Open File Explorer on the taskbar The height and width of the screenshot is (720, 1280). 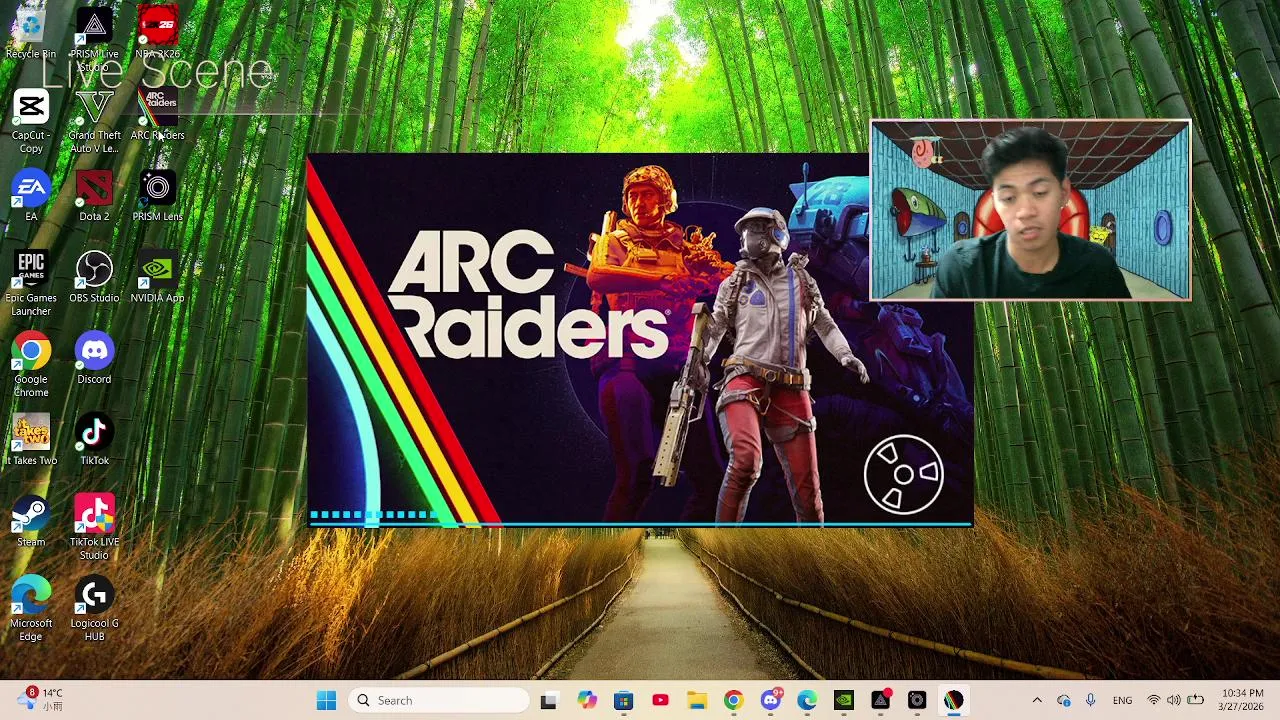pyautogui.click(x=697, y=700)
